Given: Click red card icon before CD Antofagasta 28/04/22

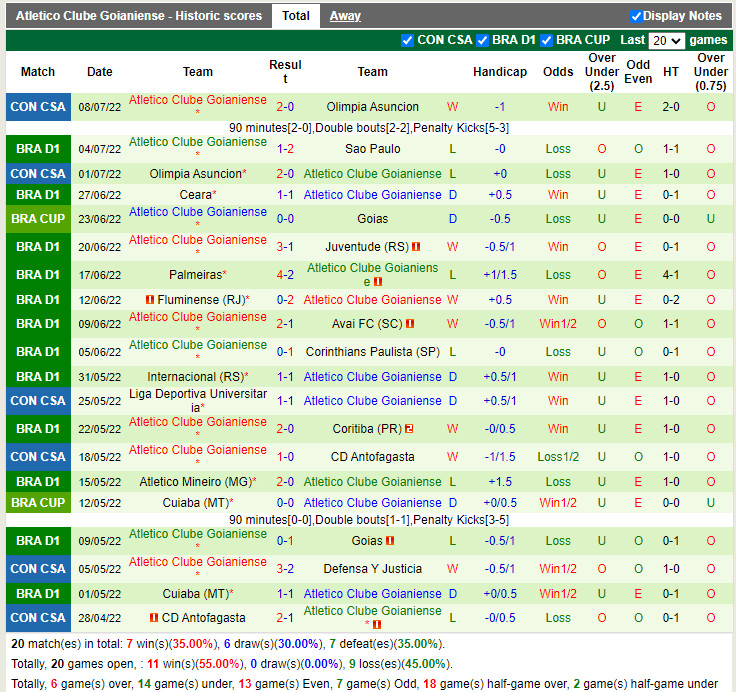Looking at the screenshot, I should pos(153,618).
